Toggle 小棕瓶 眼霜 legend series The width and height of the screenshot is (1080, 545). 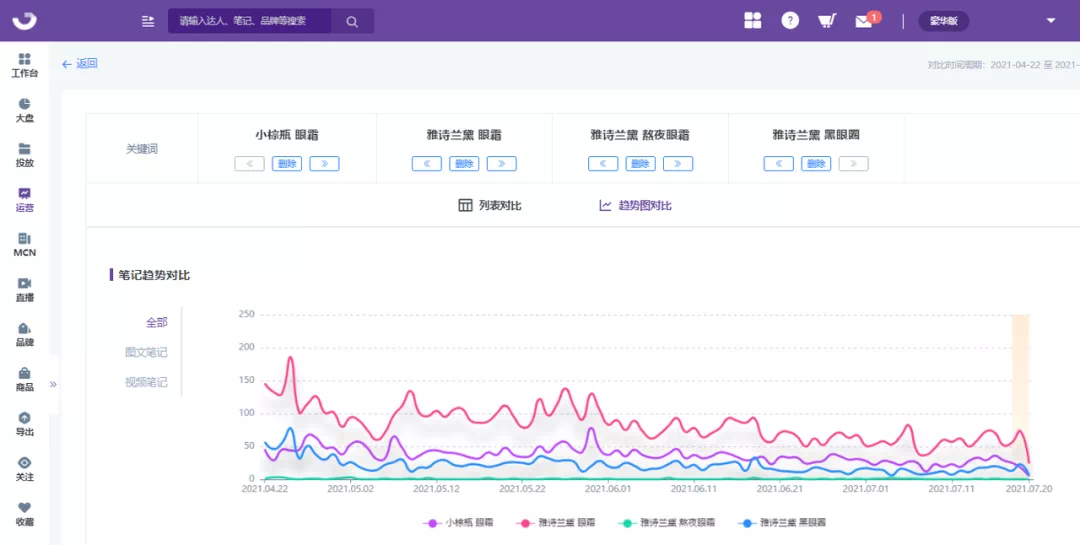[x=458, y=523]
